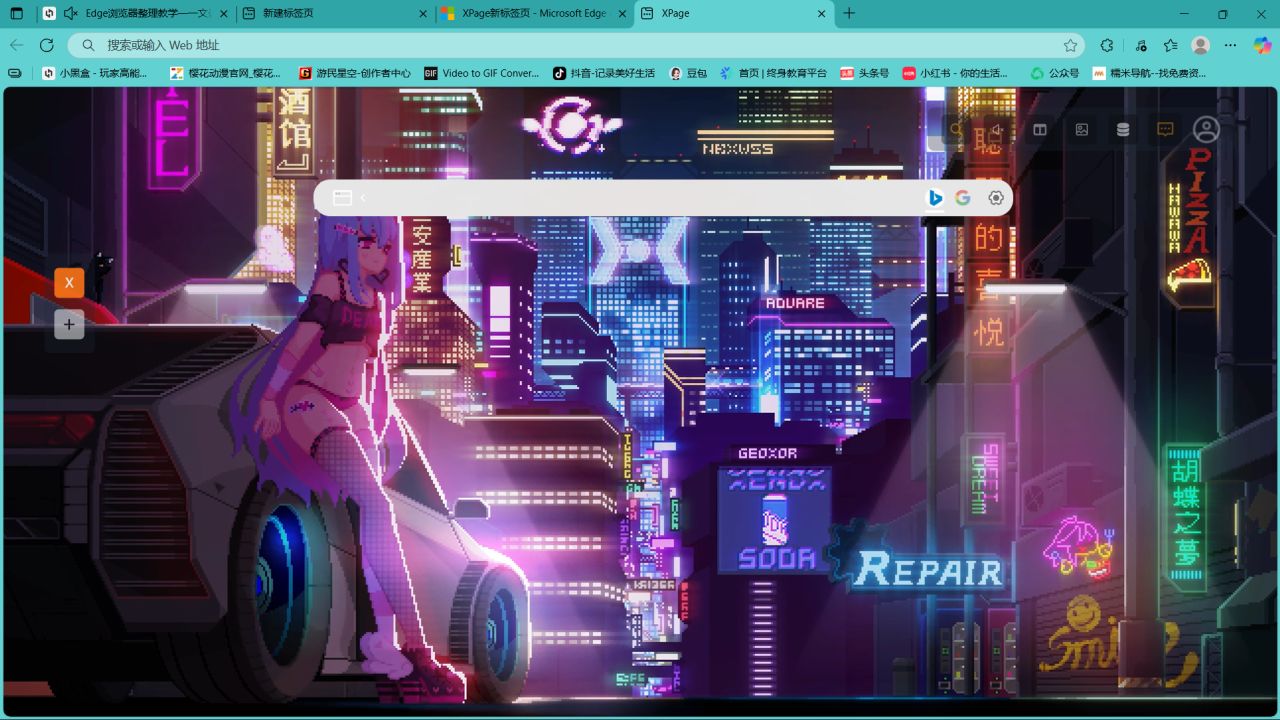Toggle XPage wallpaper sound mute
1280x720 pixels.
coord(997,129)
